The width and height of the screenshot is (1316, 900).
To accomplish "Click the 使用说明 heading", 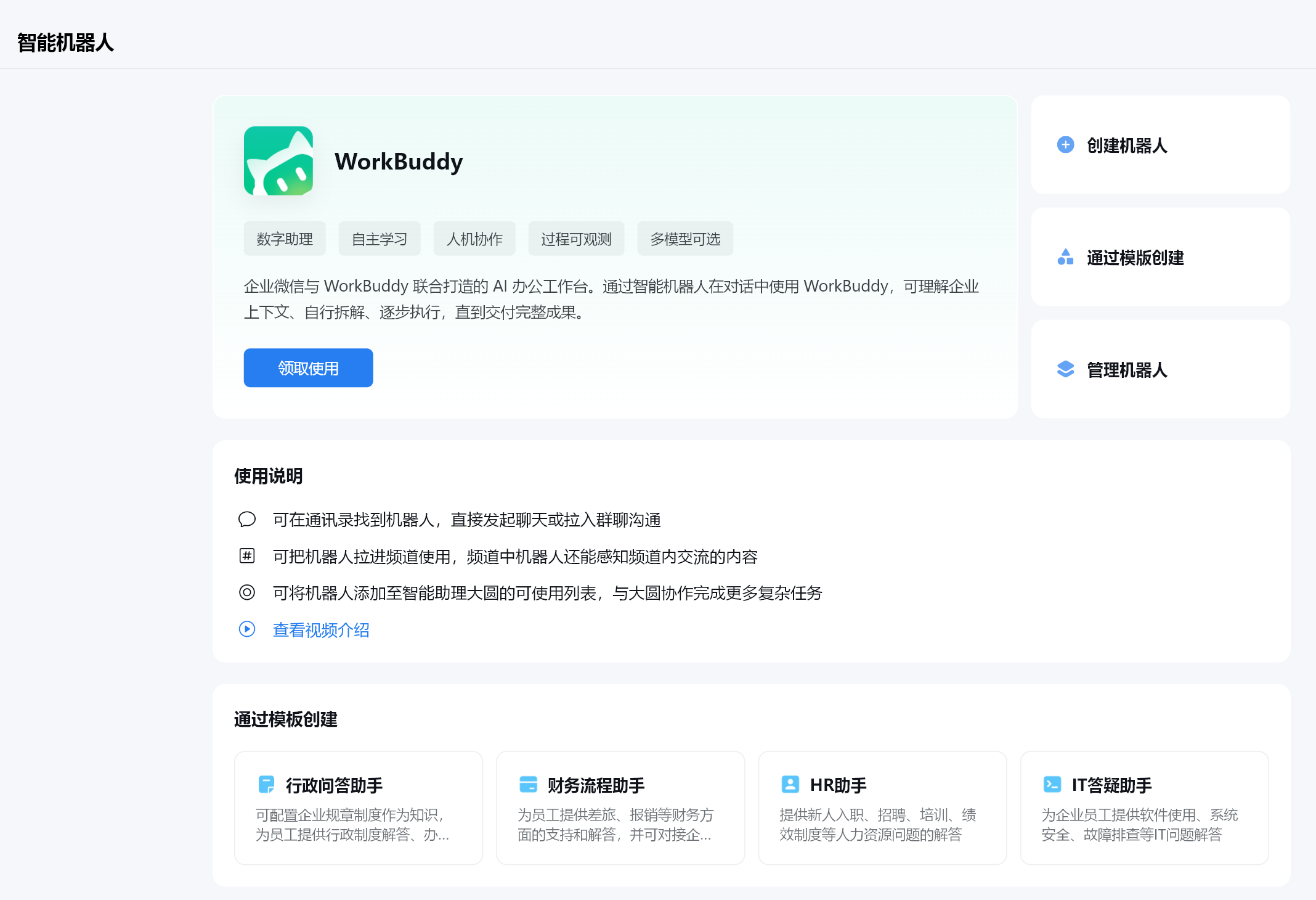I will click(269, 476).
